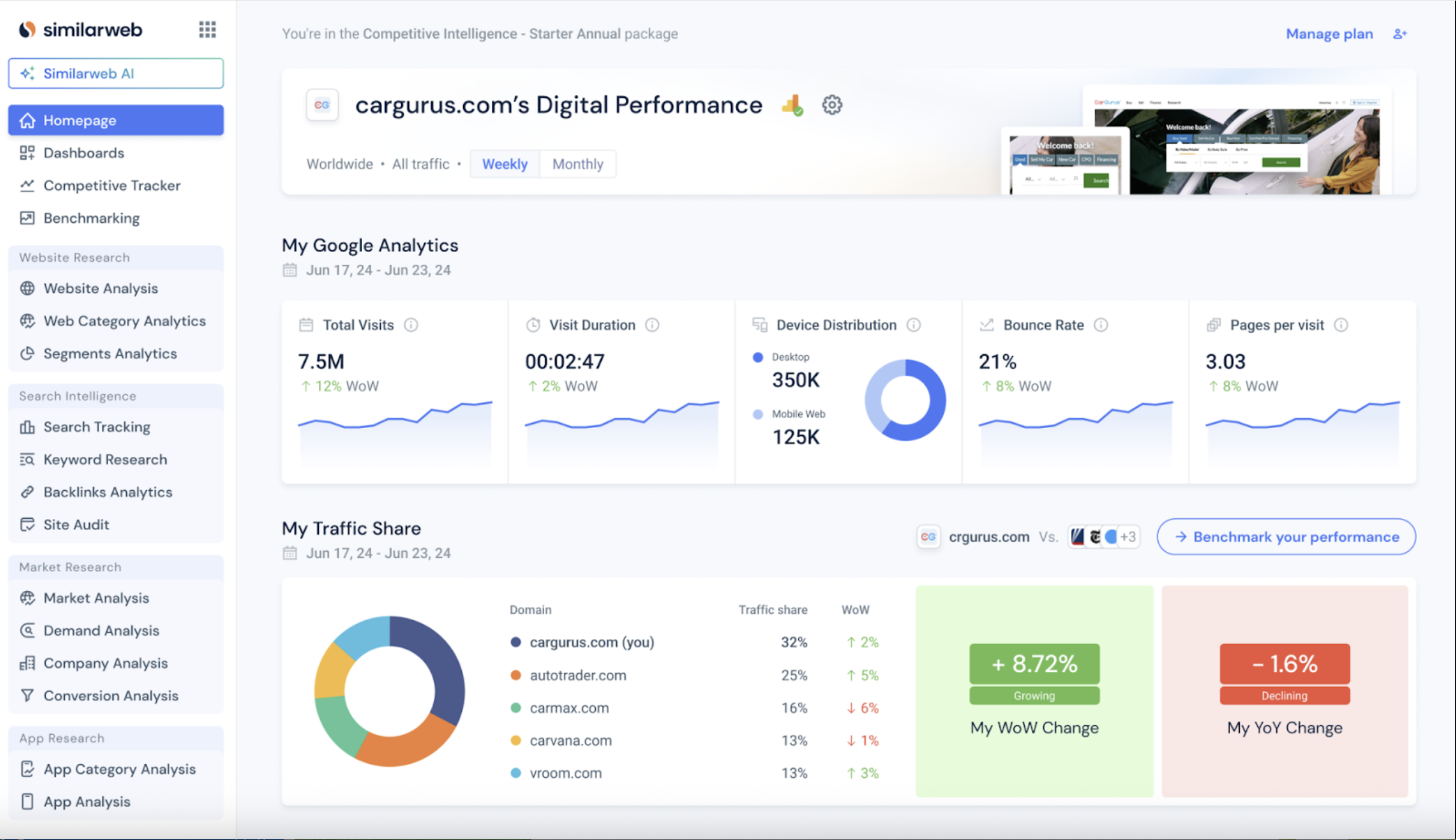Click Bounce Rate info icon
This screenshot has height=840, width=1456.
(x=1101, y=325)
